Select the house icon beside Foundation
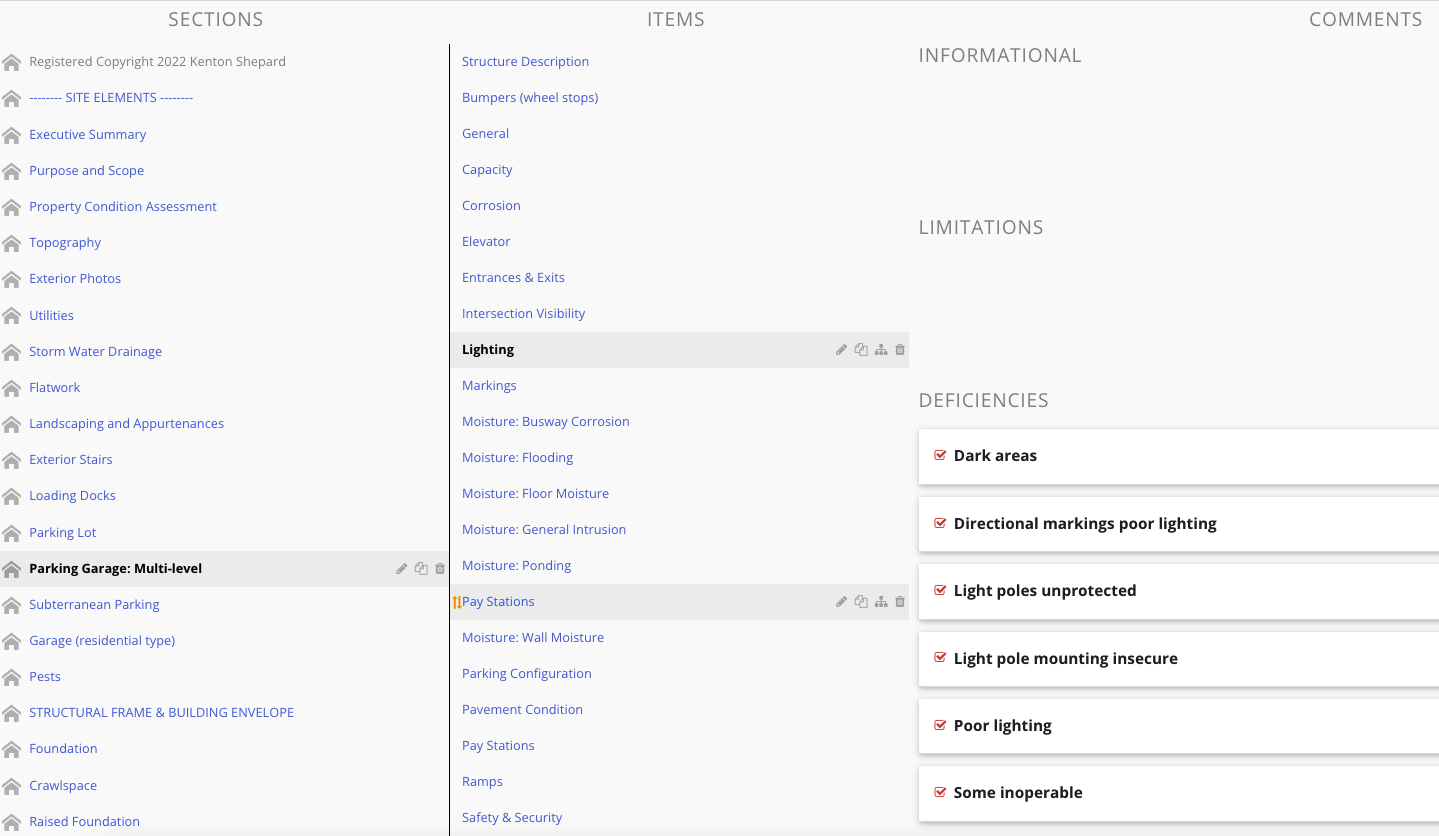This screenshot has width=1439, height=836. pyautogui.click(x=12, y=749)
